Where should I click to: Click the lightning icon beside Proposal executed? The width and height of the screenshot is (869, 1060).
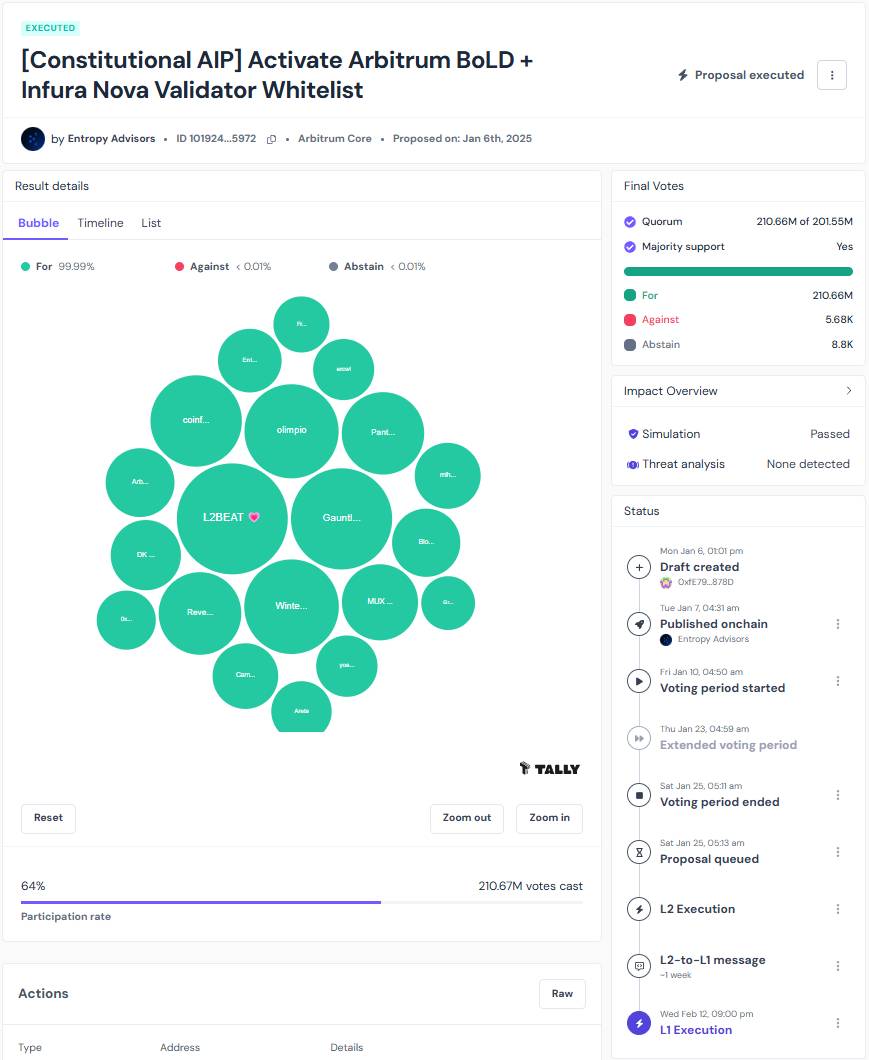pyautogui.click(x=683, y=75)
